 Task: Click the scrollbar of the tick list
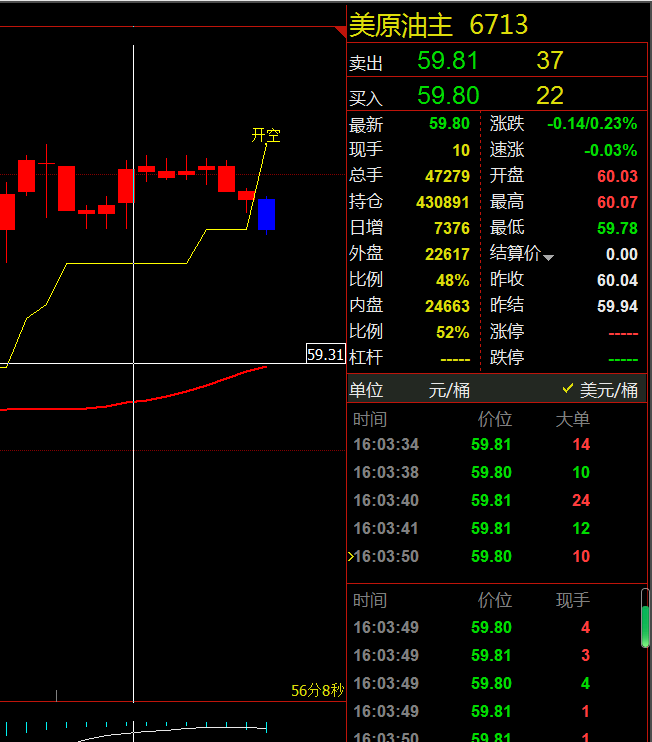645,618
